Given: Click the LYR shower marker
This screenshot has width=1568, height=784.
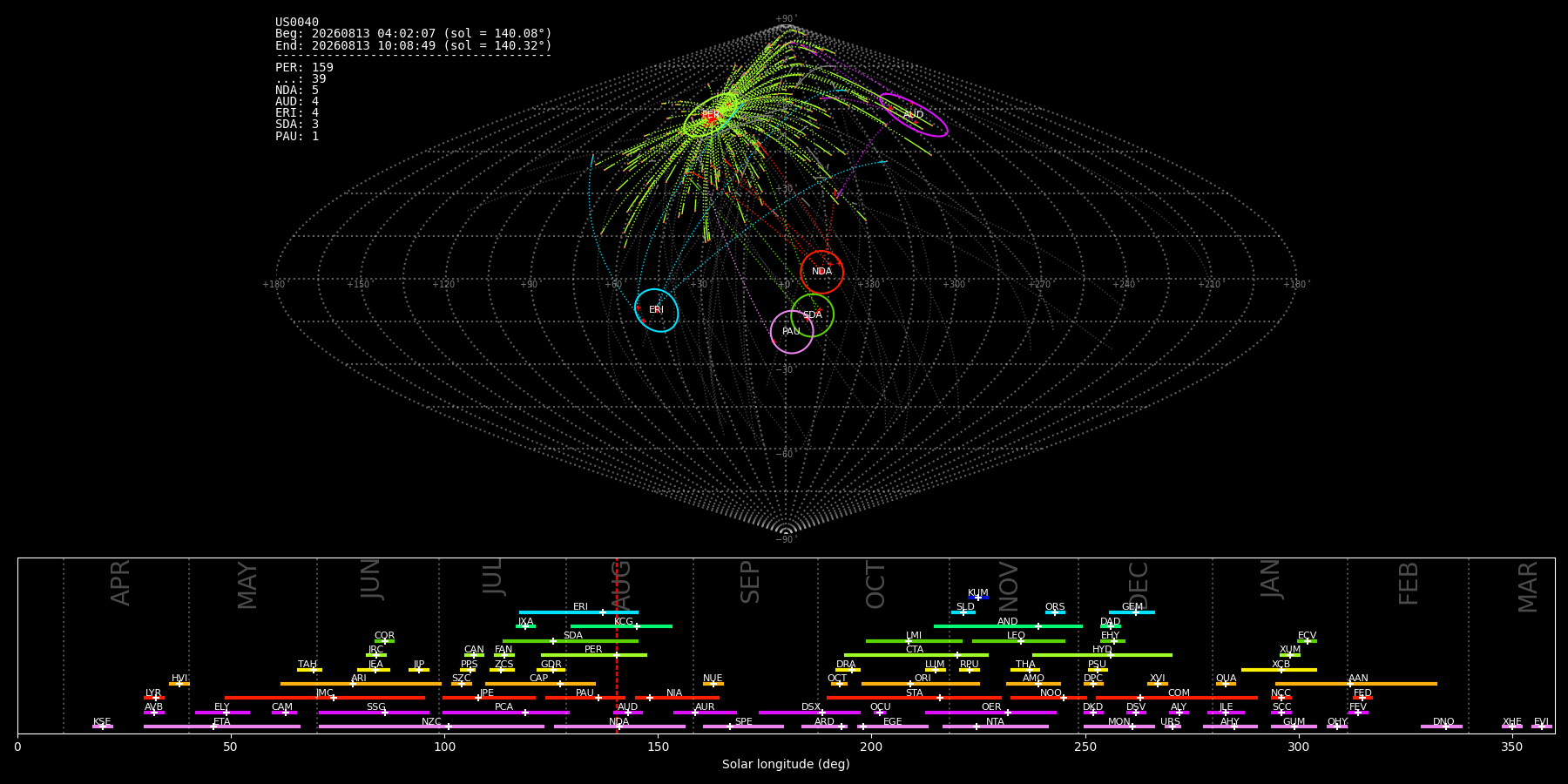Looking at the screenshot, I should 154,698.
